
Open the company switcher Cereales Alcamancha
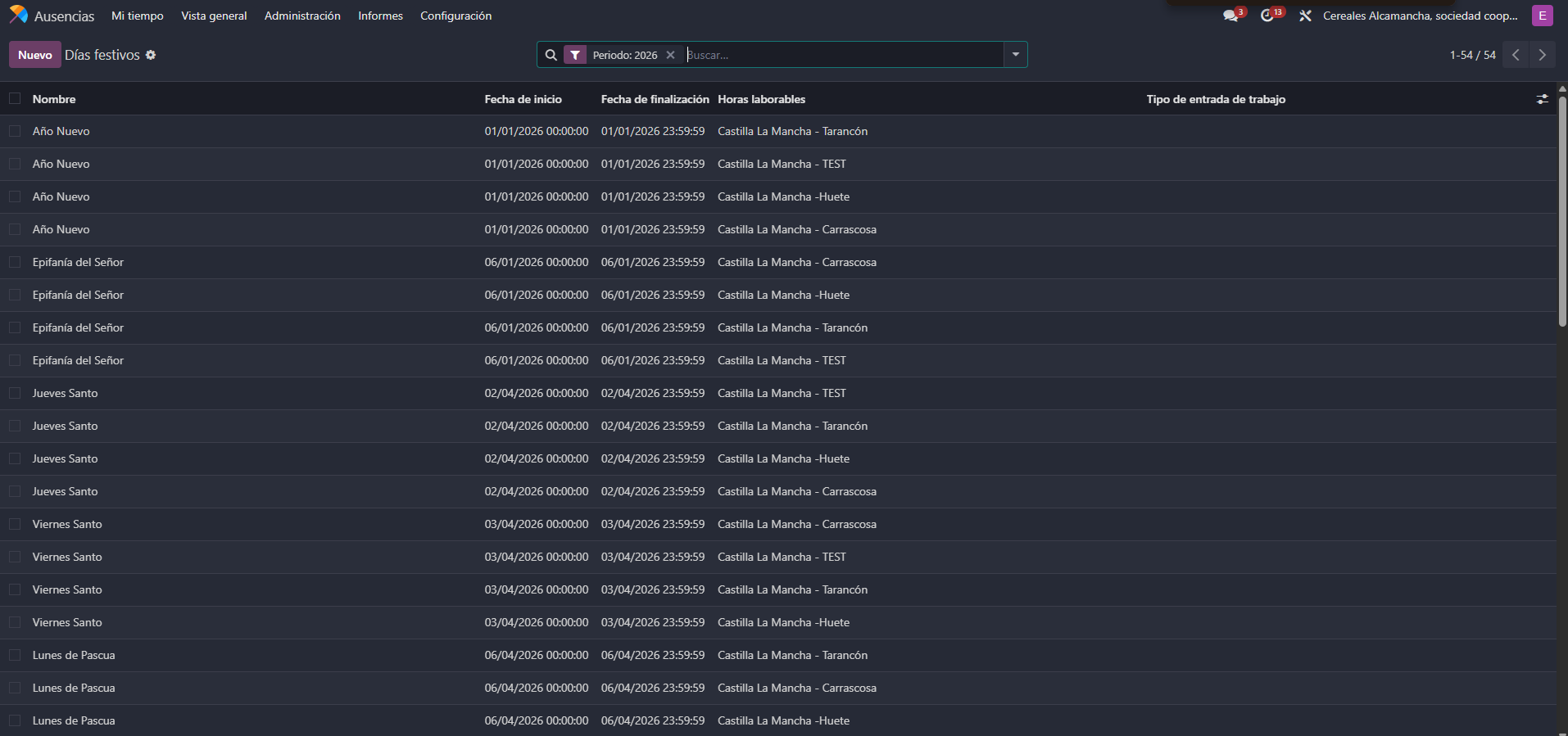pos(1420,16)
